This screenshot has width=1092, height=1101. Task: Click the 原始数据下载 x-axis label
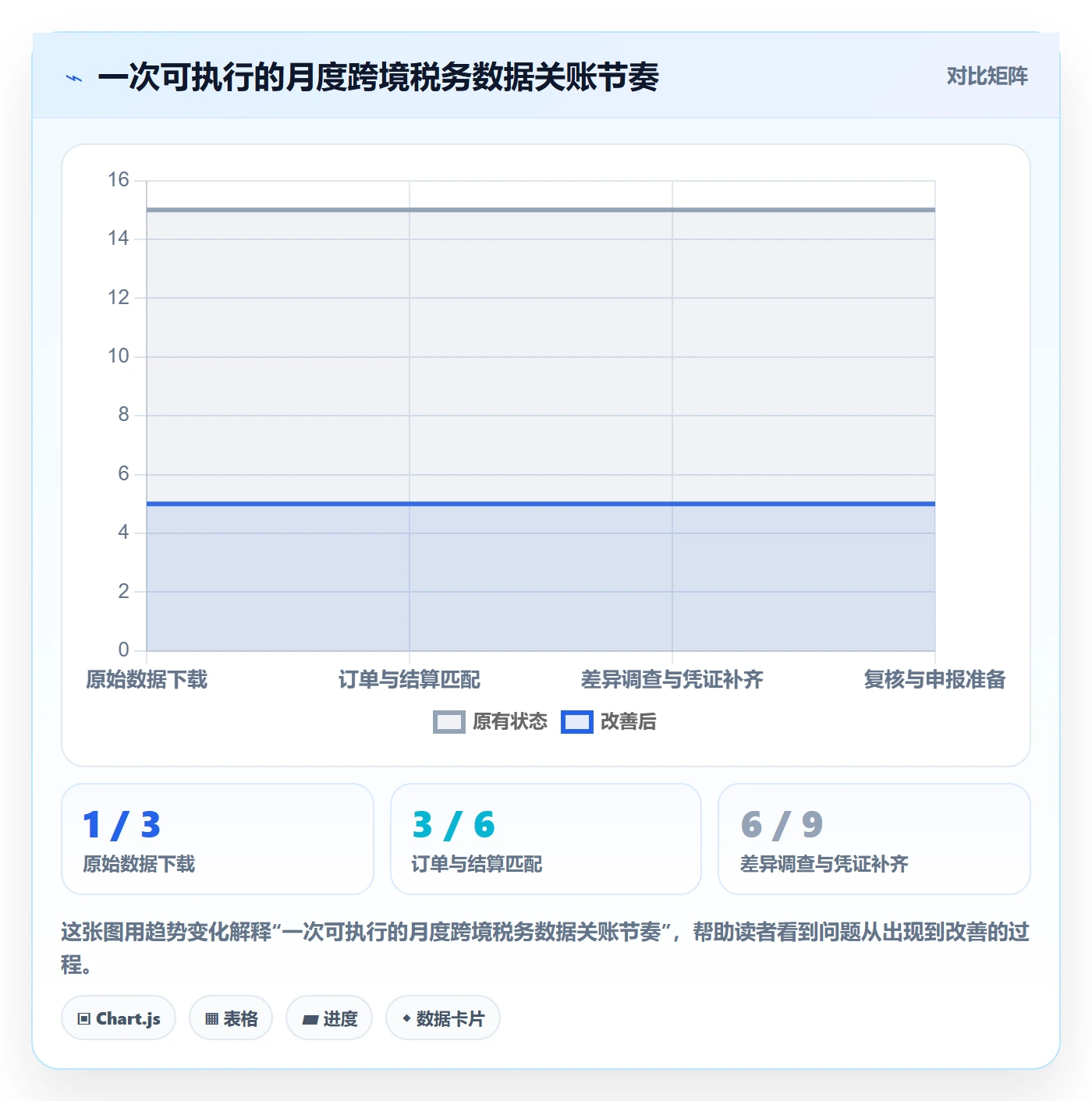click(147, 680)
